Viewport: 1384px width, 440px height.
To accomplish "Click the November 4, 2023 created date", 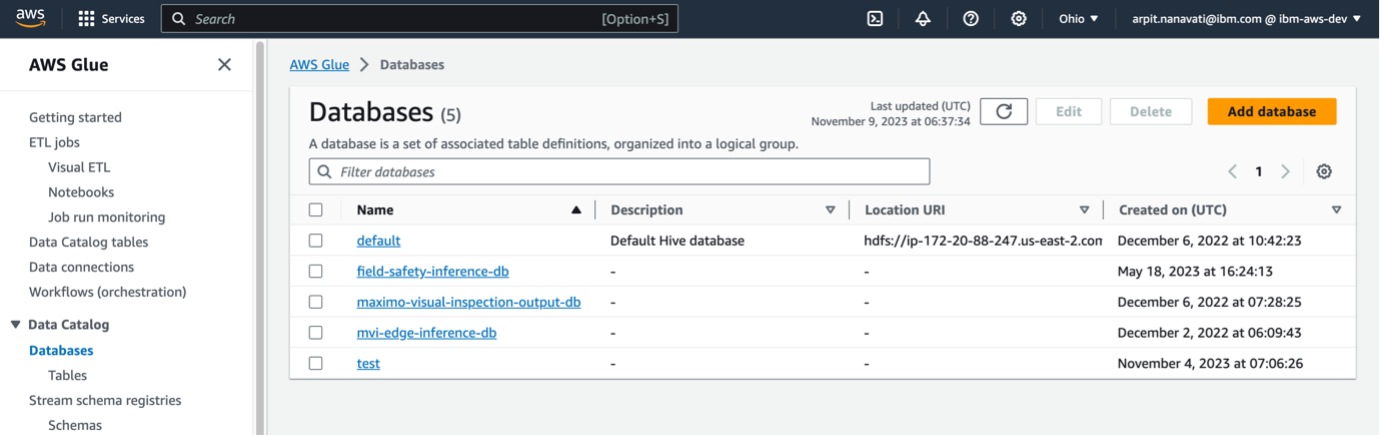I will coord(1210,364).
